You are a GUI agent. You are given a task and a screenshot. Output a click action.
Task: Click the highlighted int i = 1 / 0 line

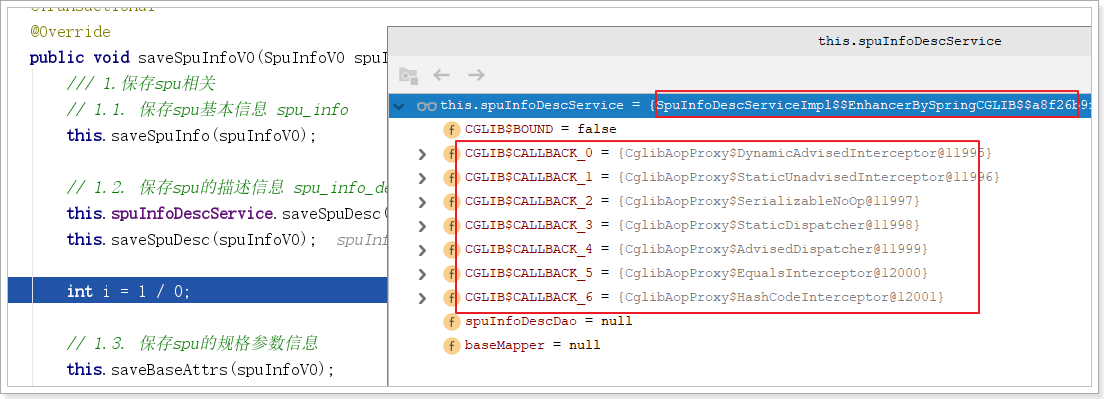click(198, 291)
